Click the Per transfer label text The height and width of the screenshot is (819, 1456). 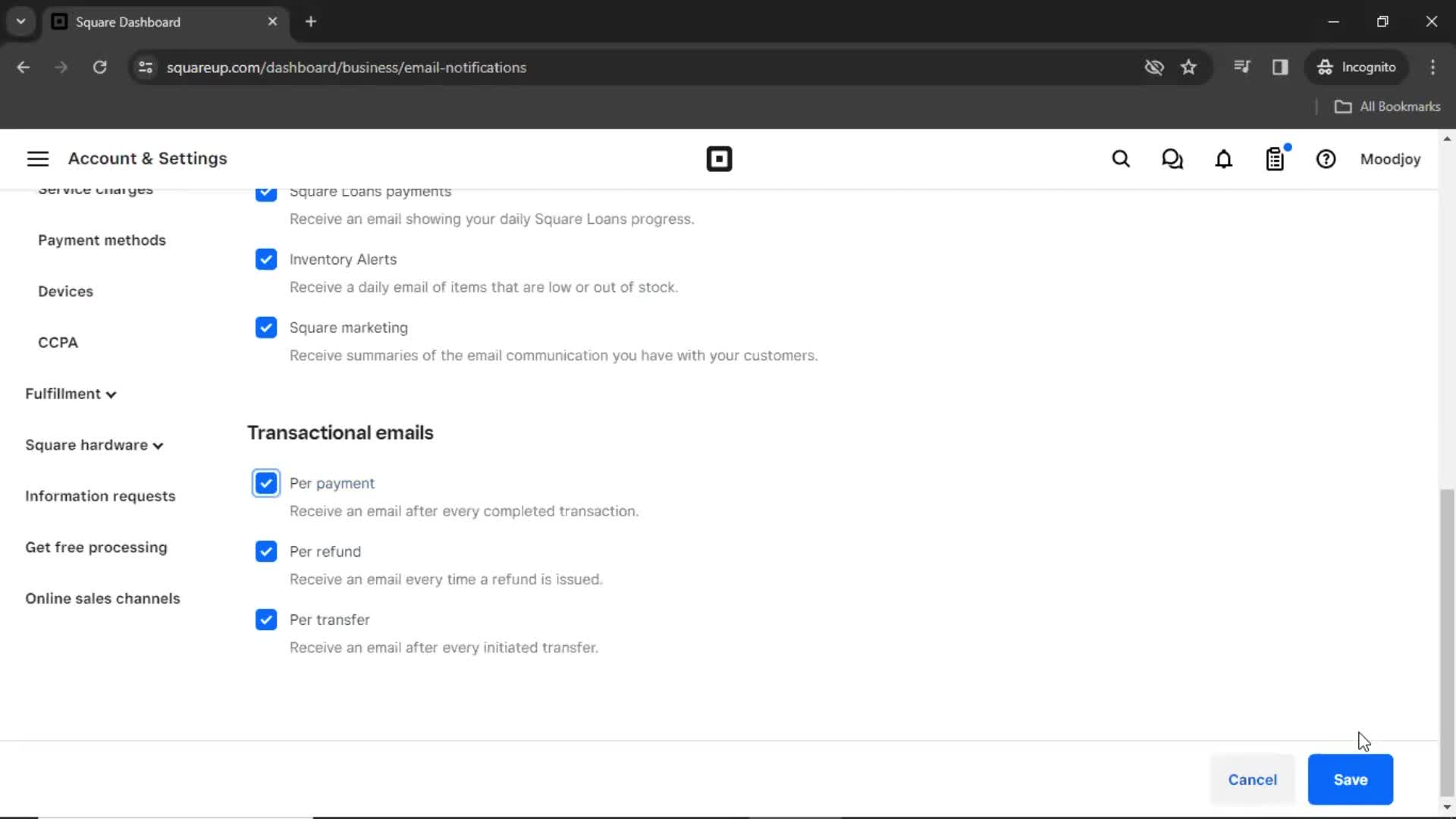330,620
